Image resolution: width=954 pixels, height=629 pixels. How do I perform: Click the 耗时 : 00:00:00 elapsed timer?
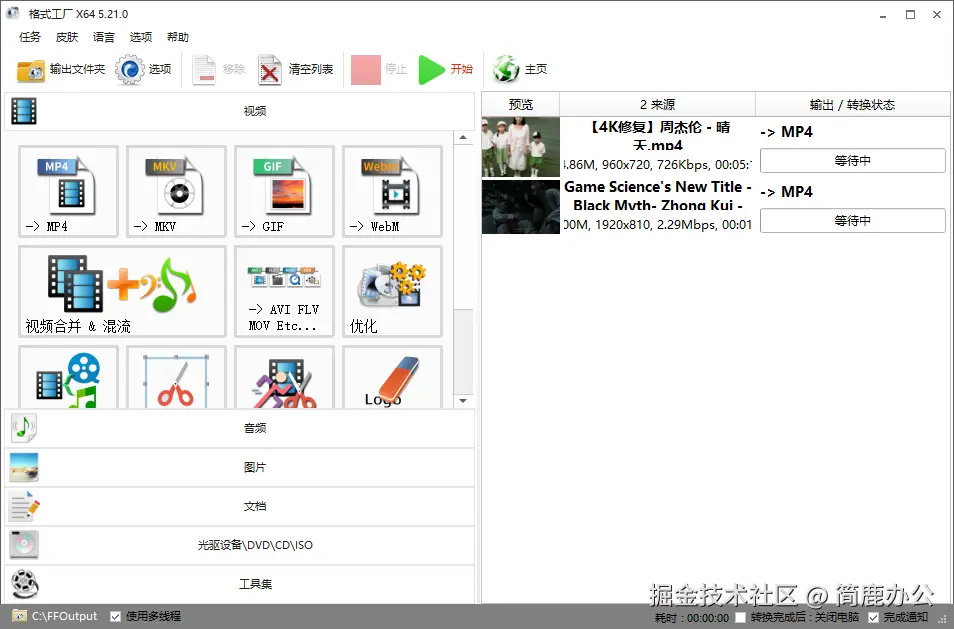coord(692,618)
